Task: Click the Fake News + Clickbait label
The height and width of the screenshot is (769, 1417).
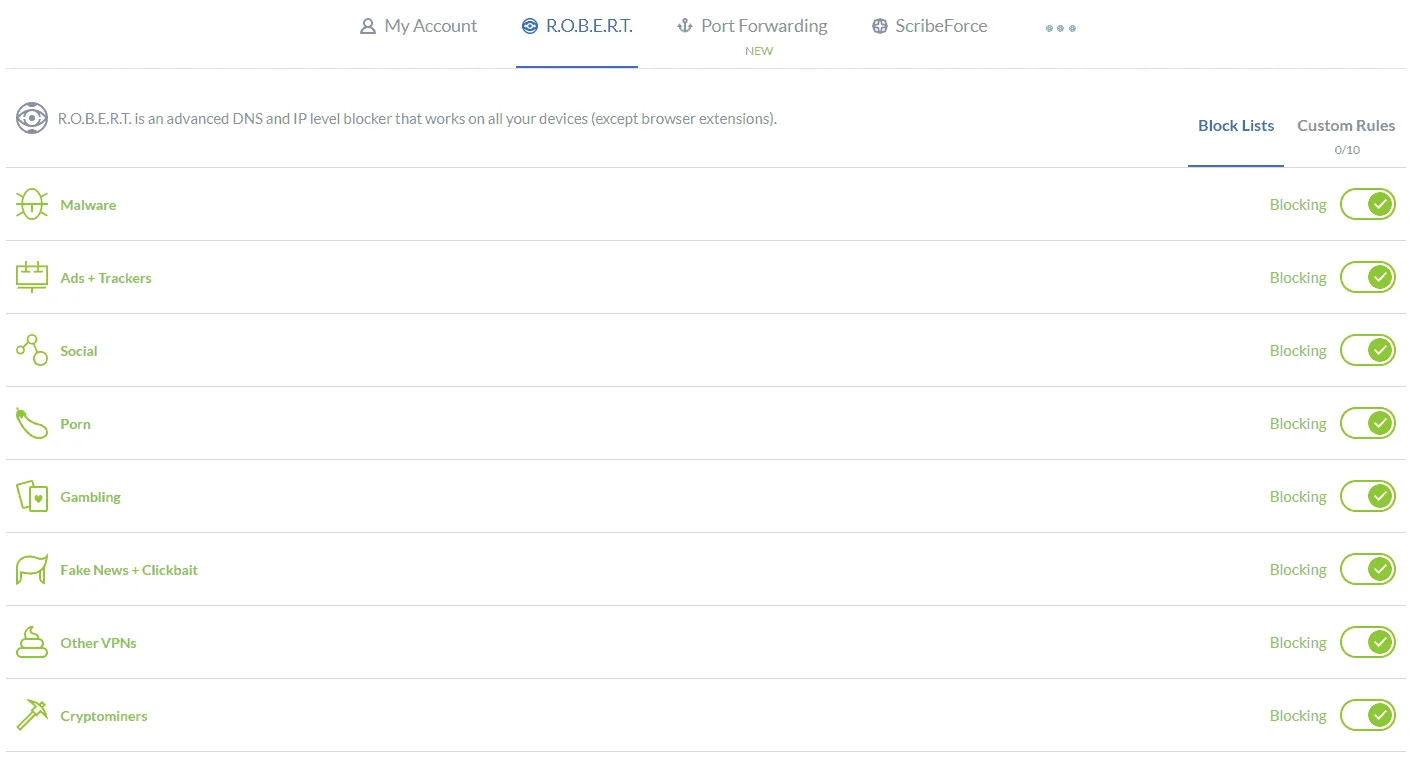Action: click(129, 570)
